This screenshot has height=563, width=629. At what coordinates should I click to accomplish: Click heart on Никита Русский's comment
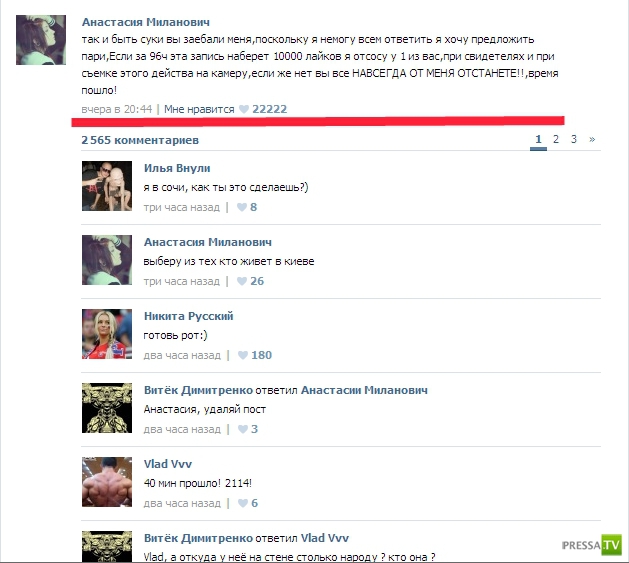pyautogui.click(x=243, y=355)
